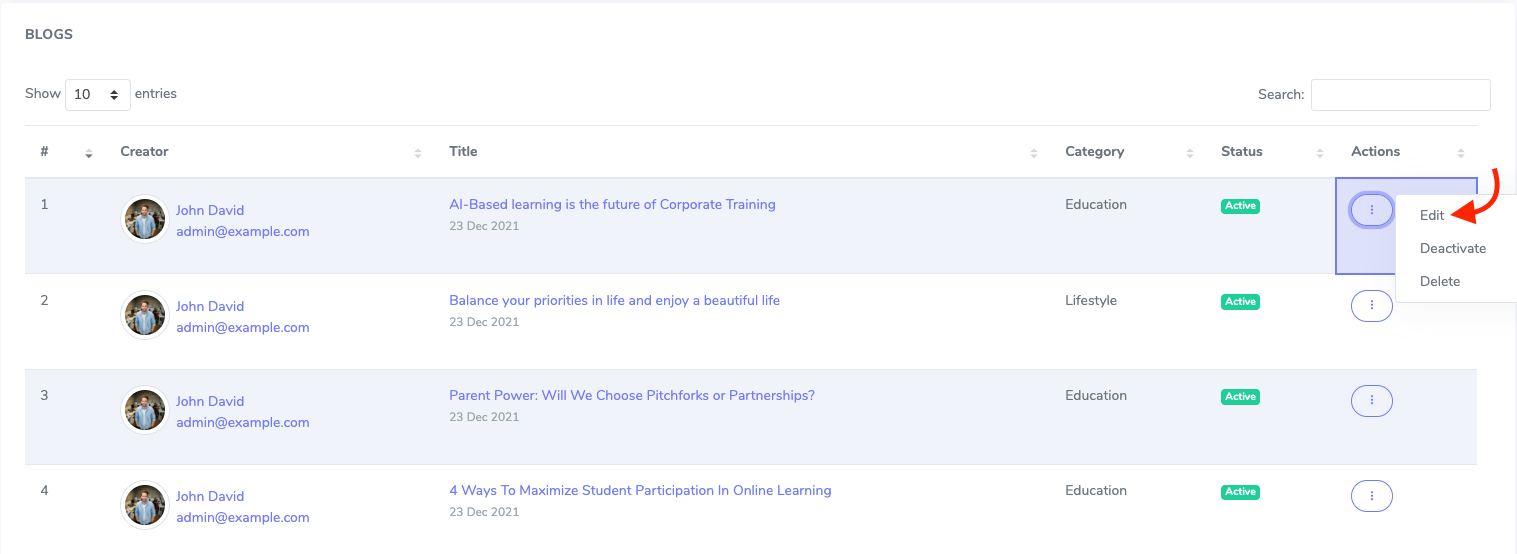Click the Active status badge in row 2
This screenshot has height=554, width=1517.
pos(1240,302)
